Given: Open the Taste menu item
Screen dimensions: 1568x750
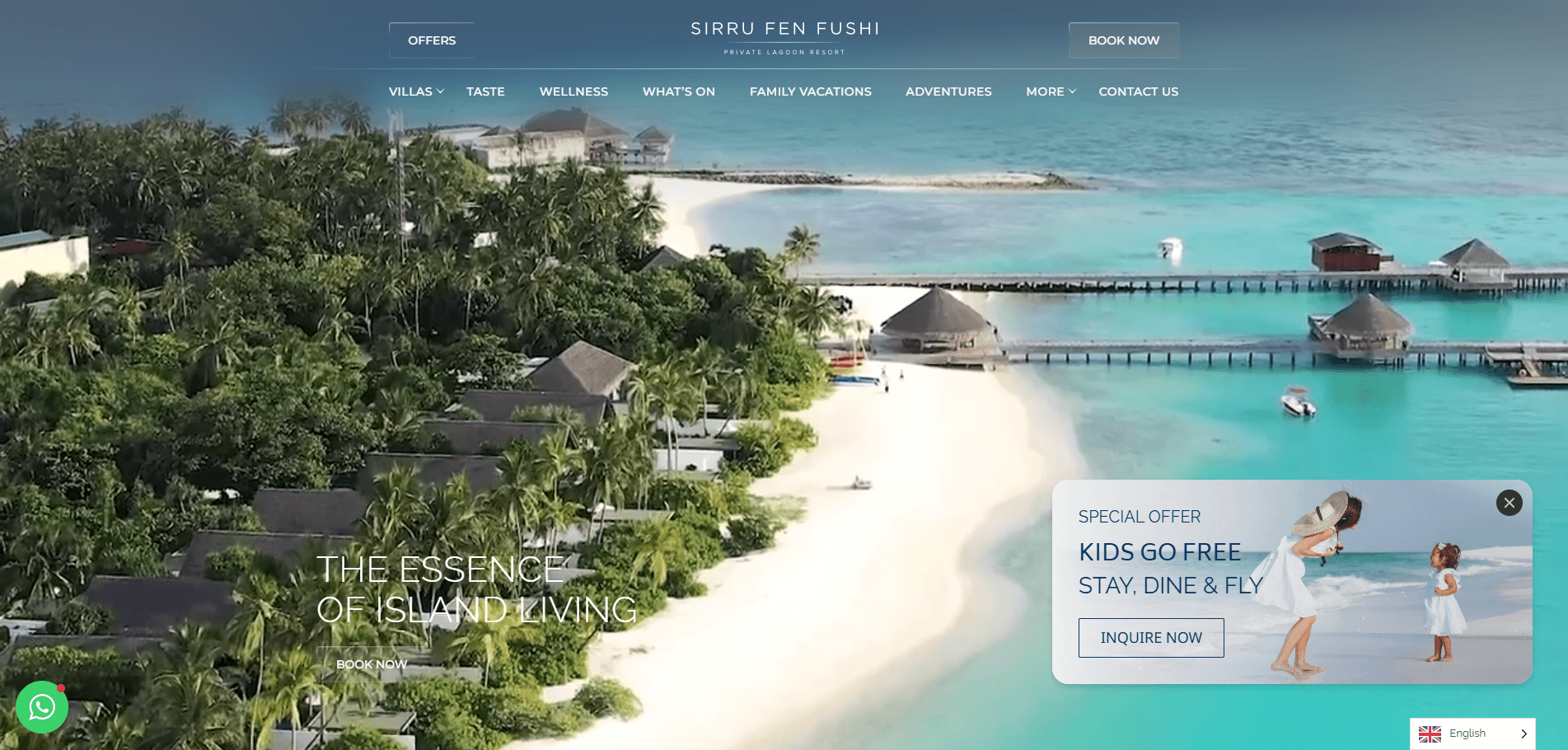Looking at the screenshot, I should [485, 91].
